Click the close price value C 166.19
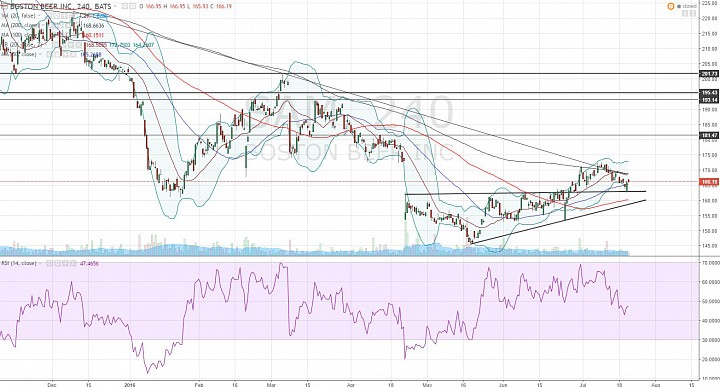The width and height of the screenshot is (720, 387). (221, 6)
